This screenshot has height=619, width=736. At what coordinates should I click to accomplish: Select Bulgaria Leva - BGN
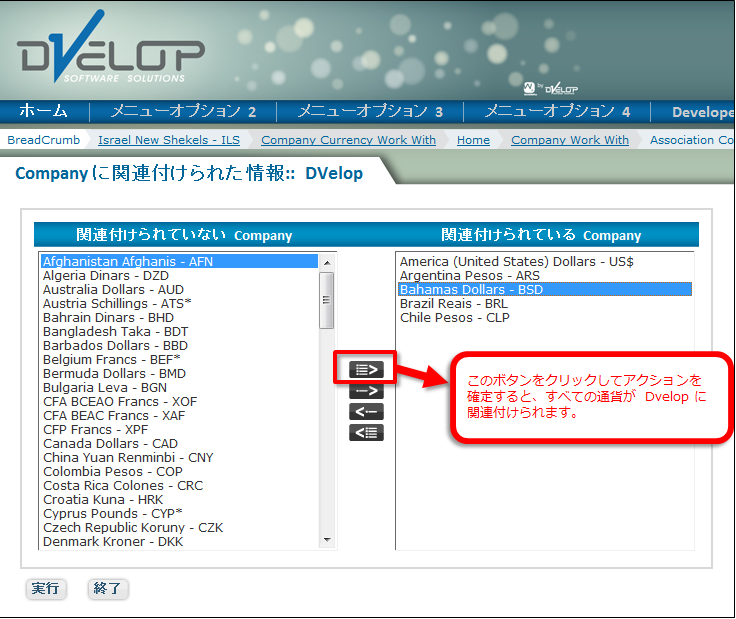[x=179, y=388]
